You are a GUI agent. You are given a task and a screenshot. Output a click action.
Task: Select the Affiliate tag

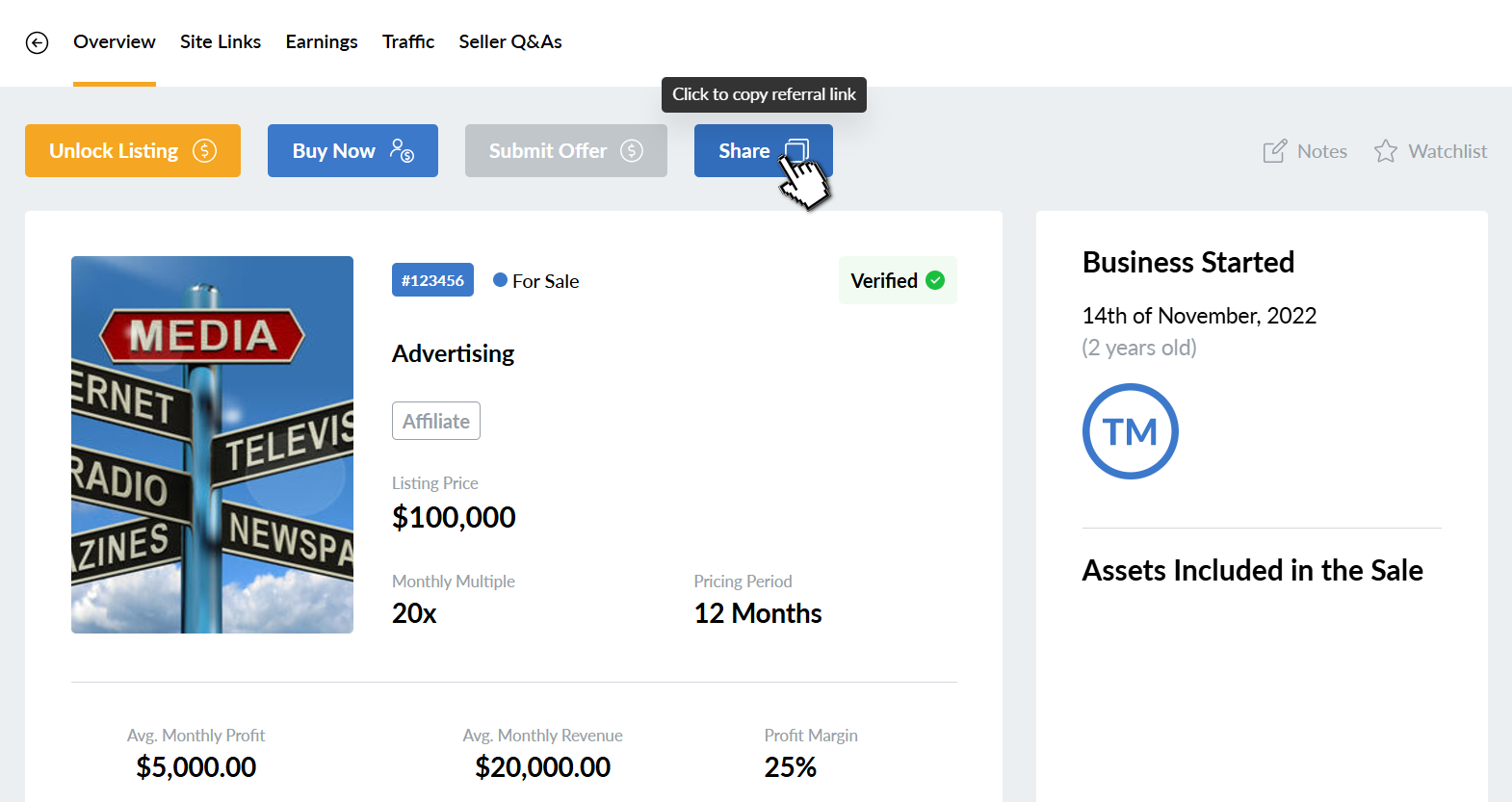click(435, 421)
